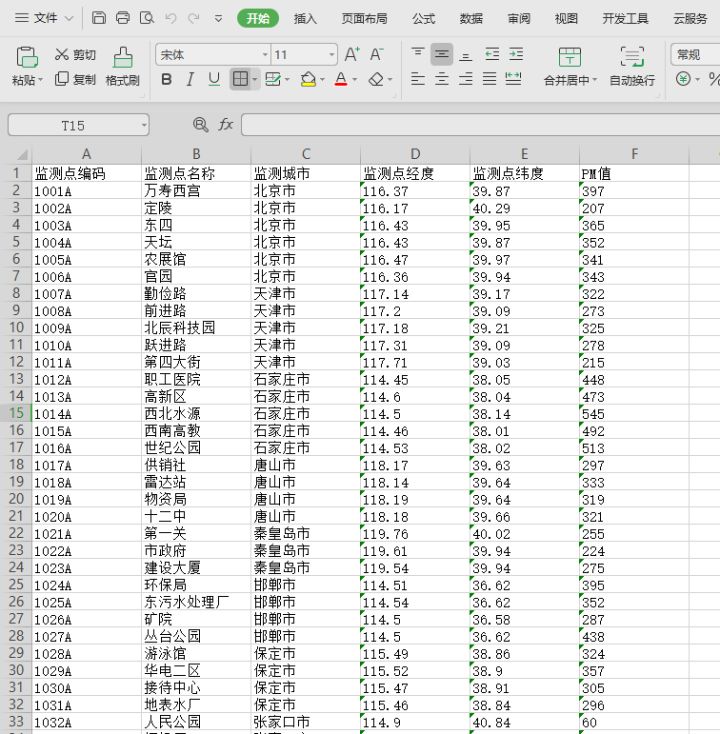This screenshot has height=734, width=720.
Task: Click the Name Box showing T15
Action: click(73, 125)
